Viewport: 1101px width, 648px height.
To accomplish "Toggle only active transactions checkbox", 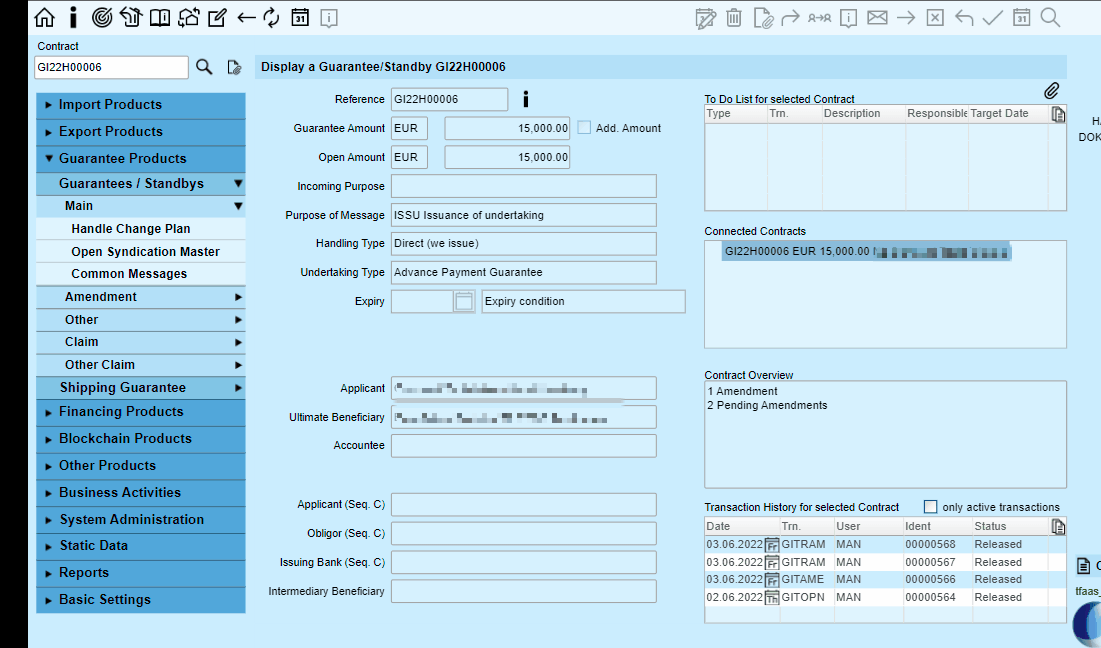I will (930, 507).
